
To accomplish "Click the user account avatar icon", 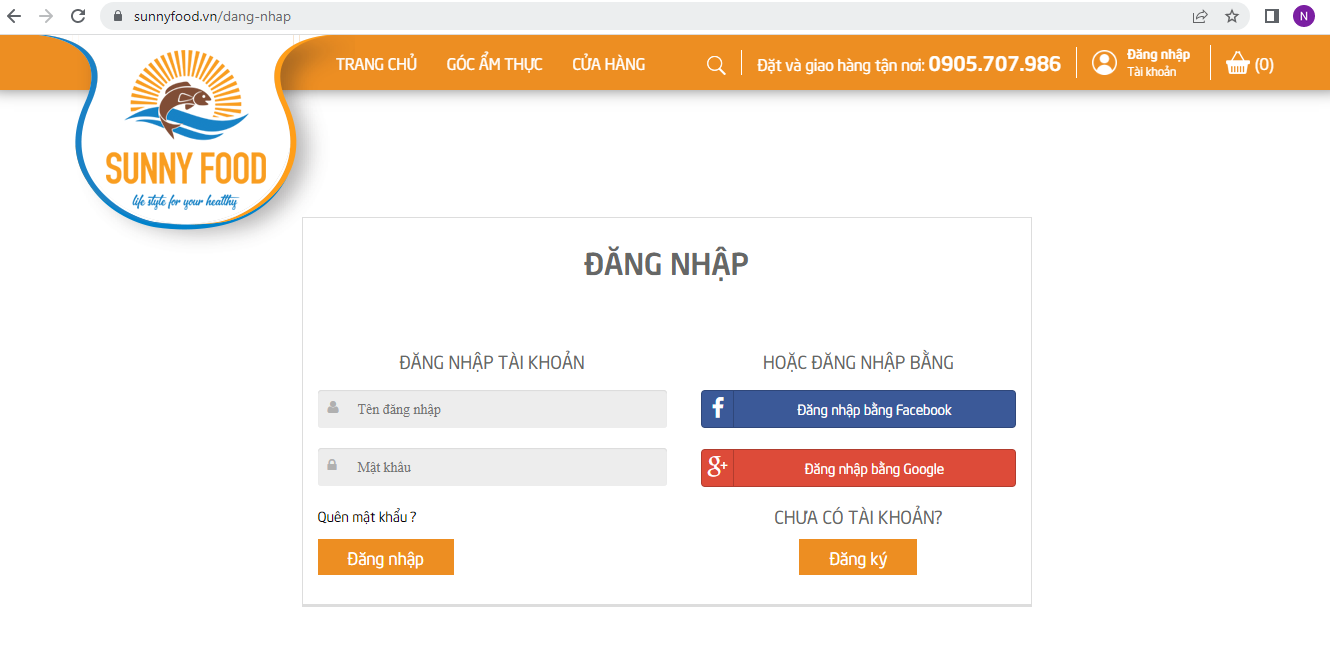I will (x=1104, y=63).
